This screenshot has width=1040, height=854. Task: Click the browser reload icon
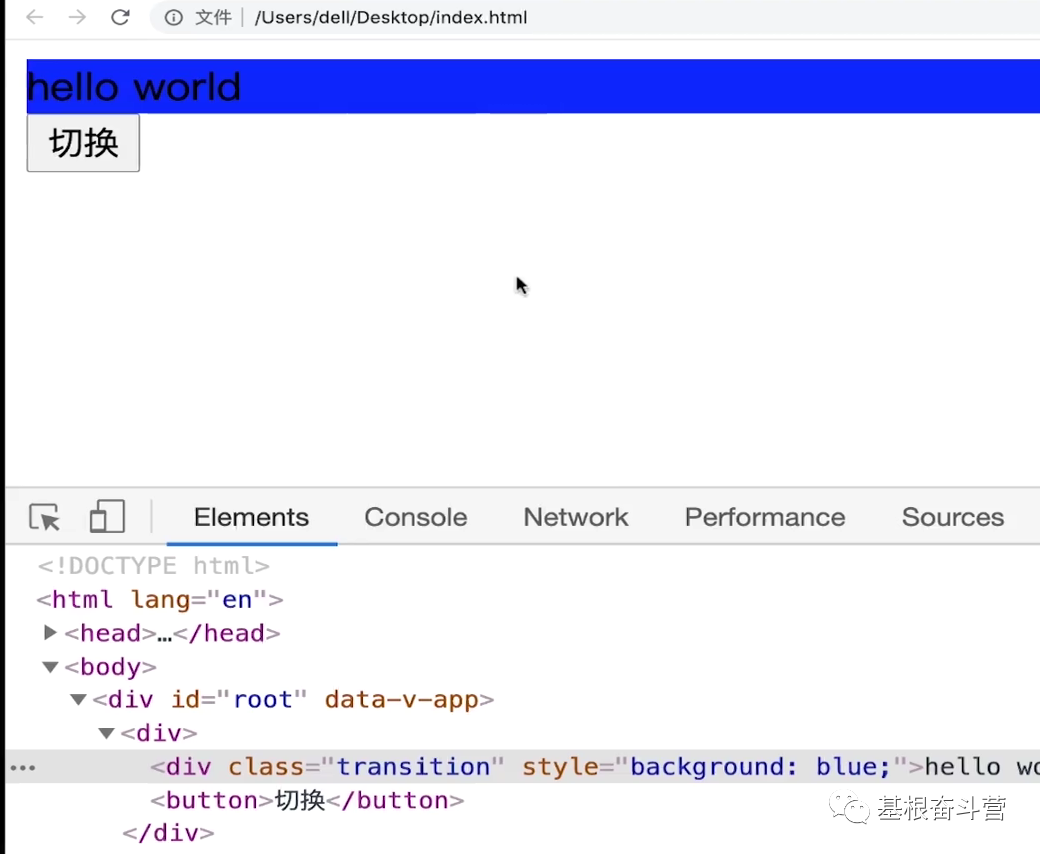pos(120,17)
